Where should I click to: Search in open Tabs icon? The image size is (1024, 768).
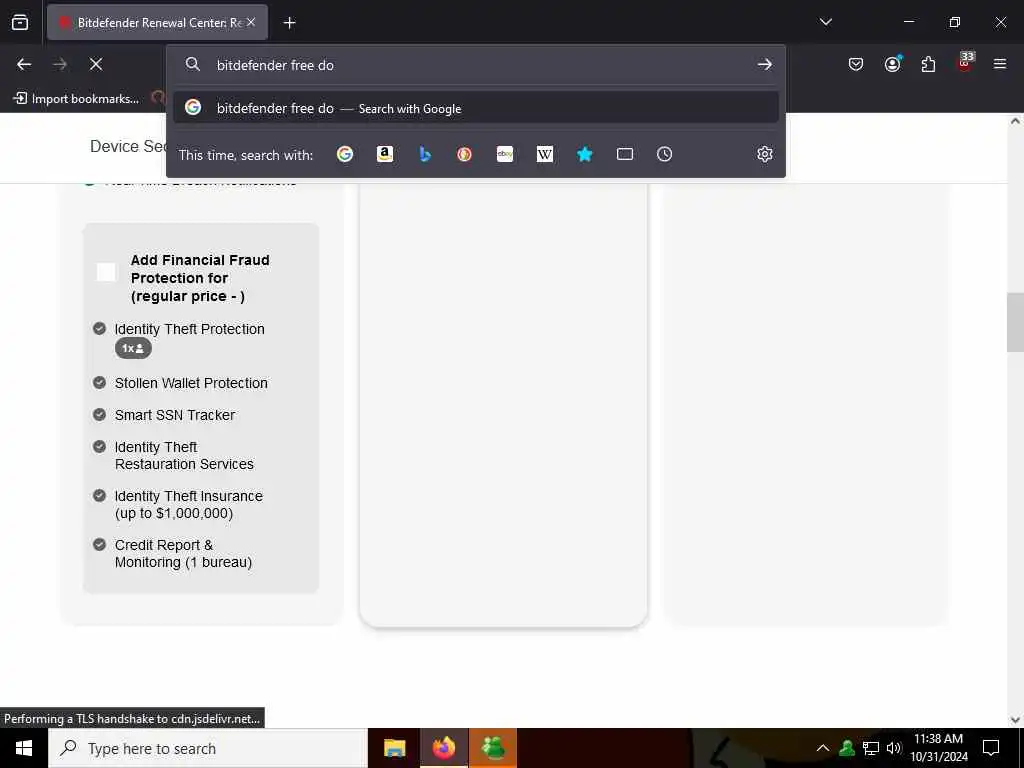click(625, 154)
